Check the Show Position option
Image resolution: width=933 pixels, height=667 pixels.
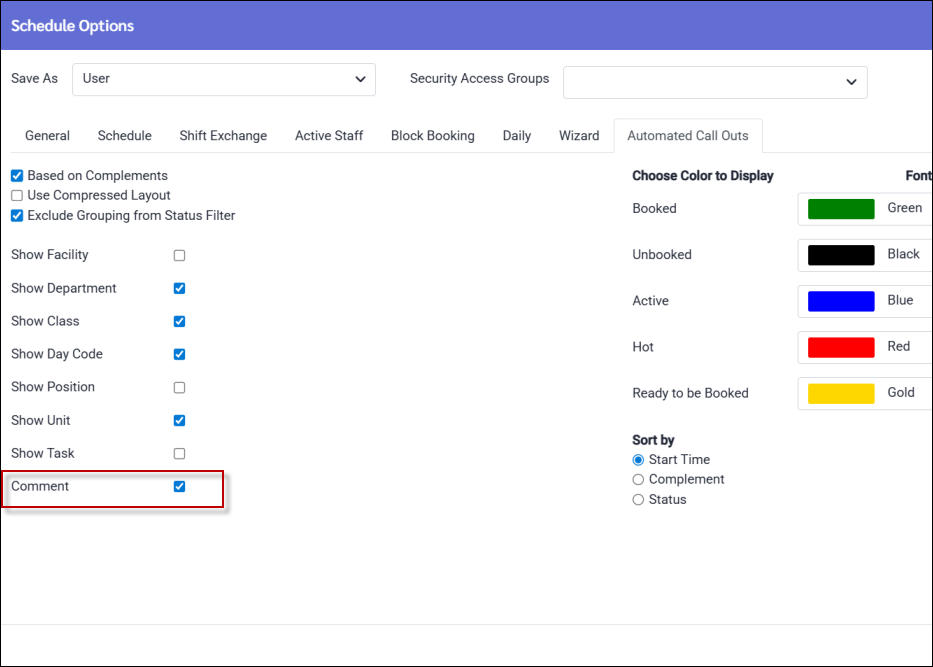click(180, 388)
